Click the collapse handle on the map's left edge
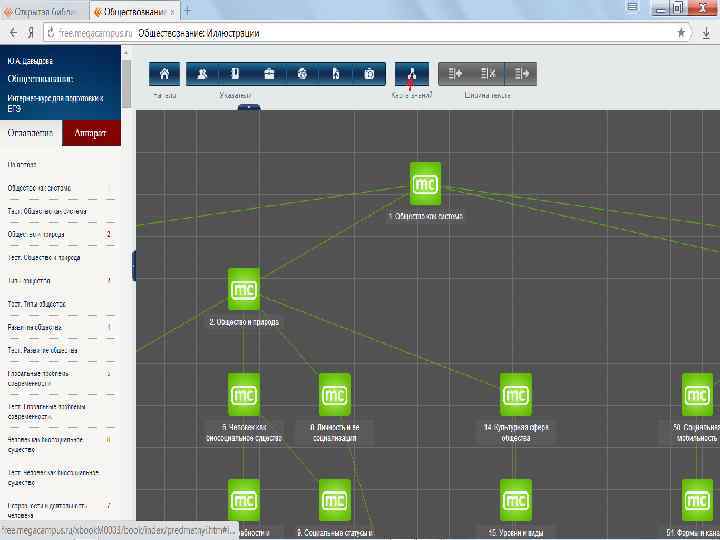Viewport: 720px width, 540px height. (x=134, y=266)
